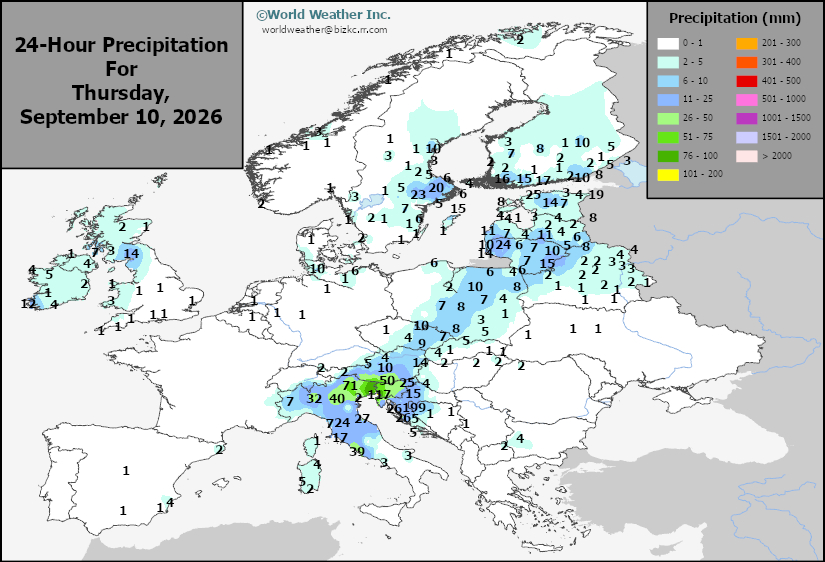
Task: Click the 71 mm value in northern Italy
Action: (350, 386)
